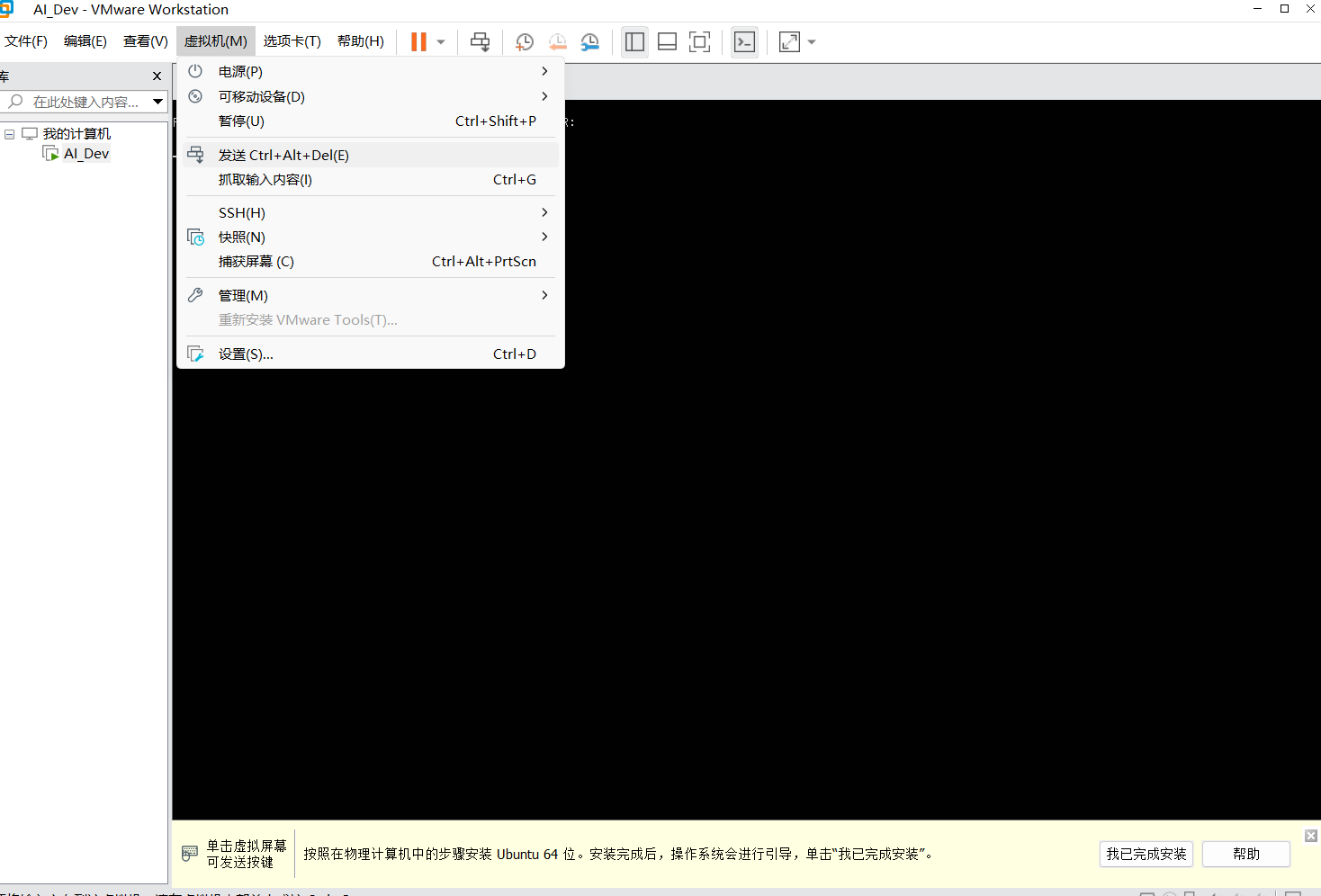The width and height of the screenshot is (1321, 896).
Task: Click the library search input field
Action: pyautogui.click(x=81, y=101)
